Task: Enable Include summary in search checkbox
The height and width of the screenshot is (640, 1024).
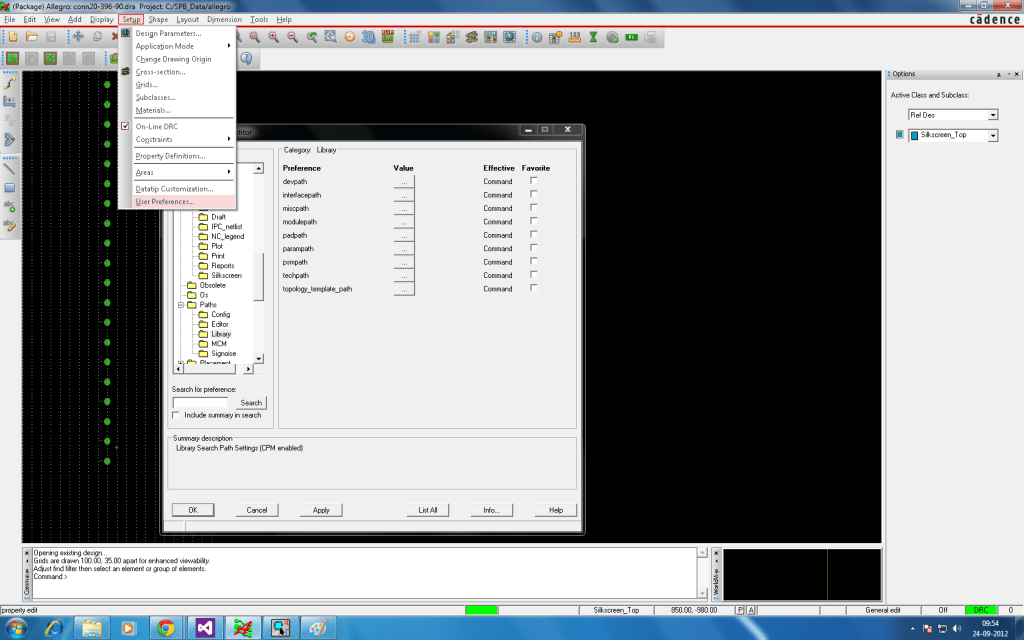Action: (176, 415)
